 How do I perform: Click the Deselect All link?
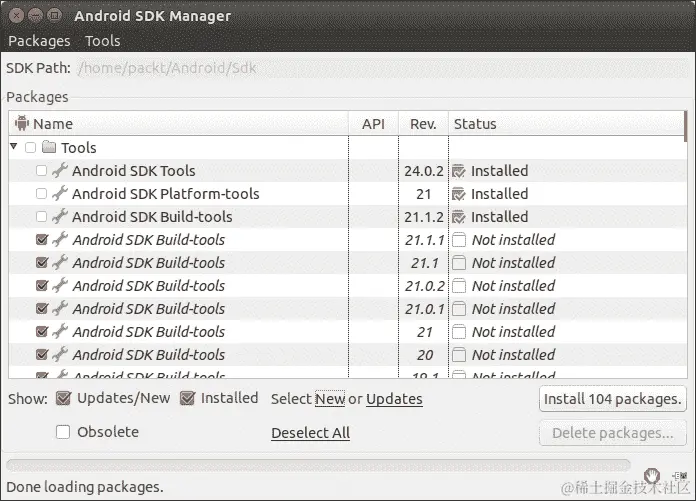tap(310, 433)
